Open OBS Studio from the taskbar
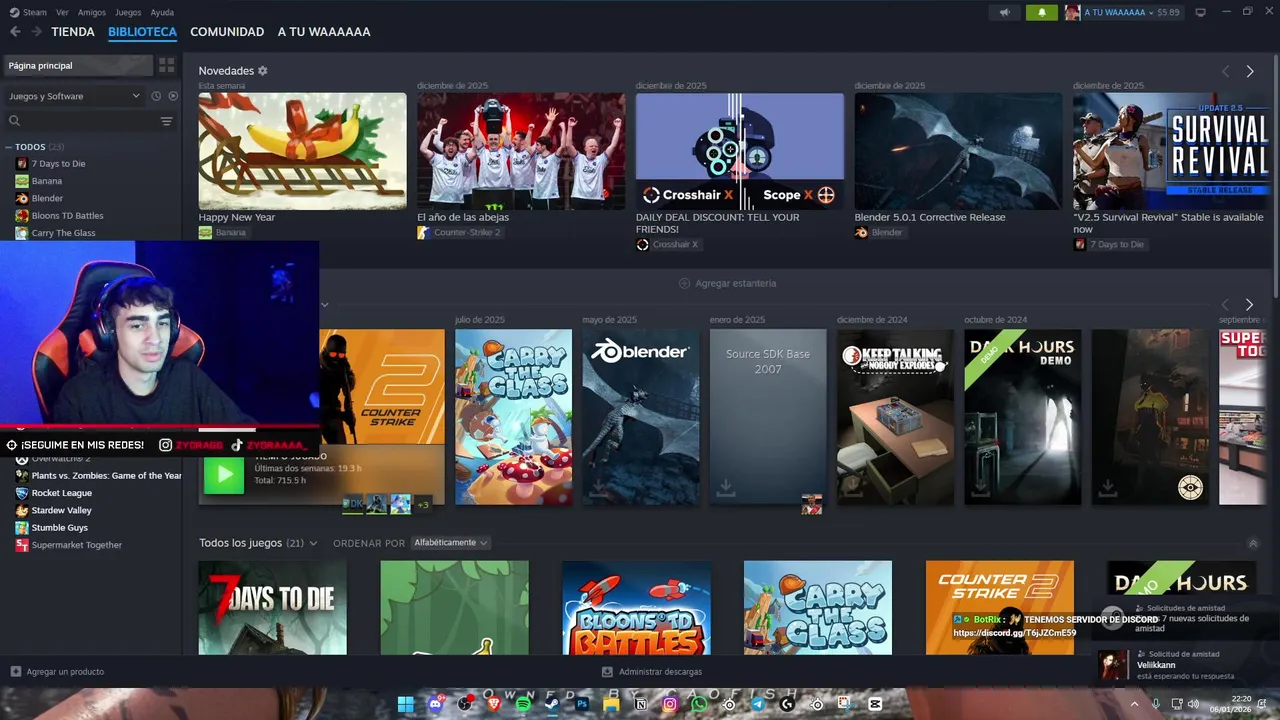This screenshot has height=720, width=1280. point(464,704)
